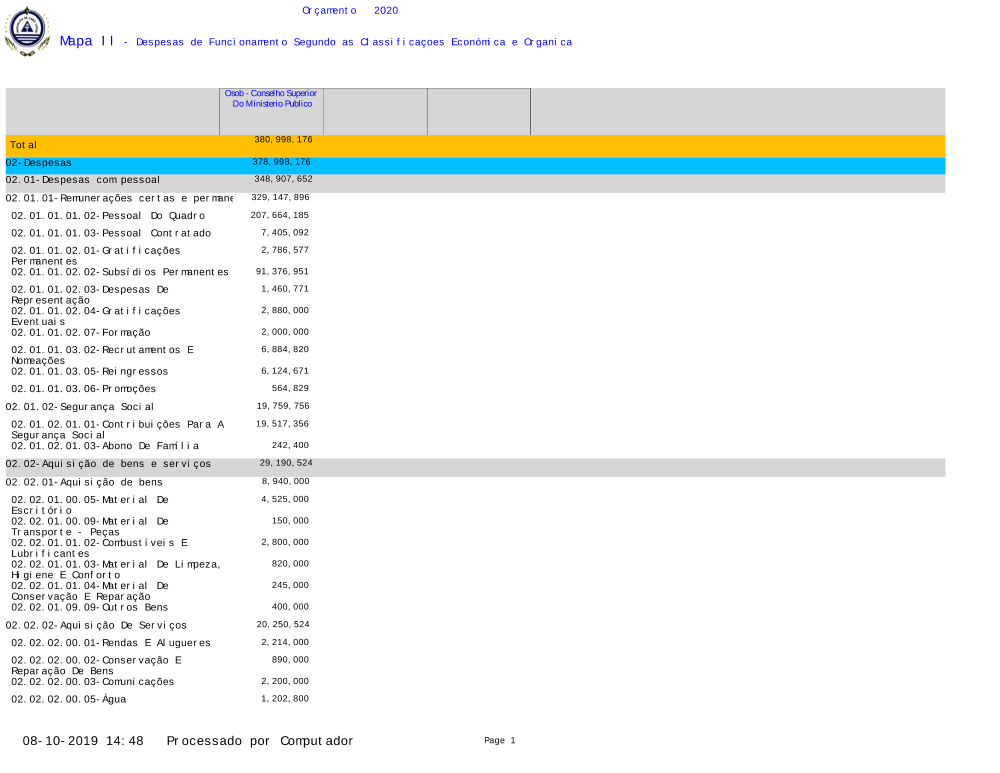Click the Promoções row
1000x773 pixels.
[x=83, y=389]
